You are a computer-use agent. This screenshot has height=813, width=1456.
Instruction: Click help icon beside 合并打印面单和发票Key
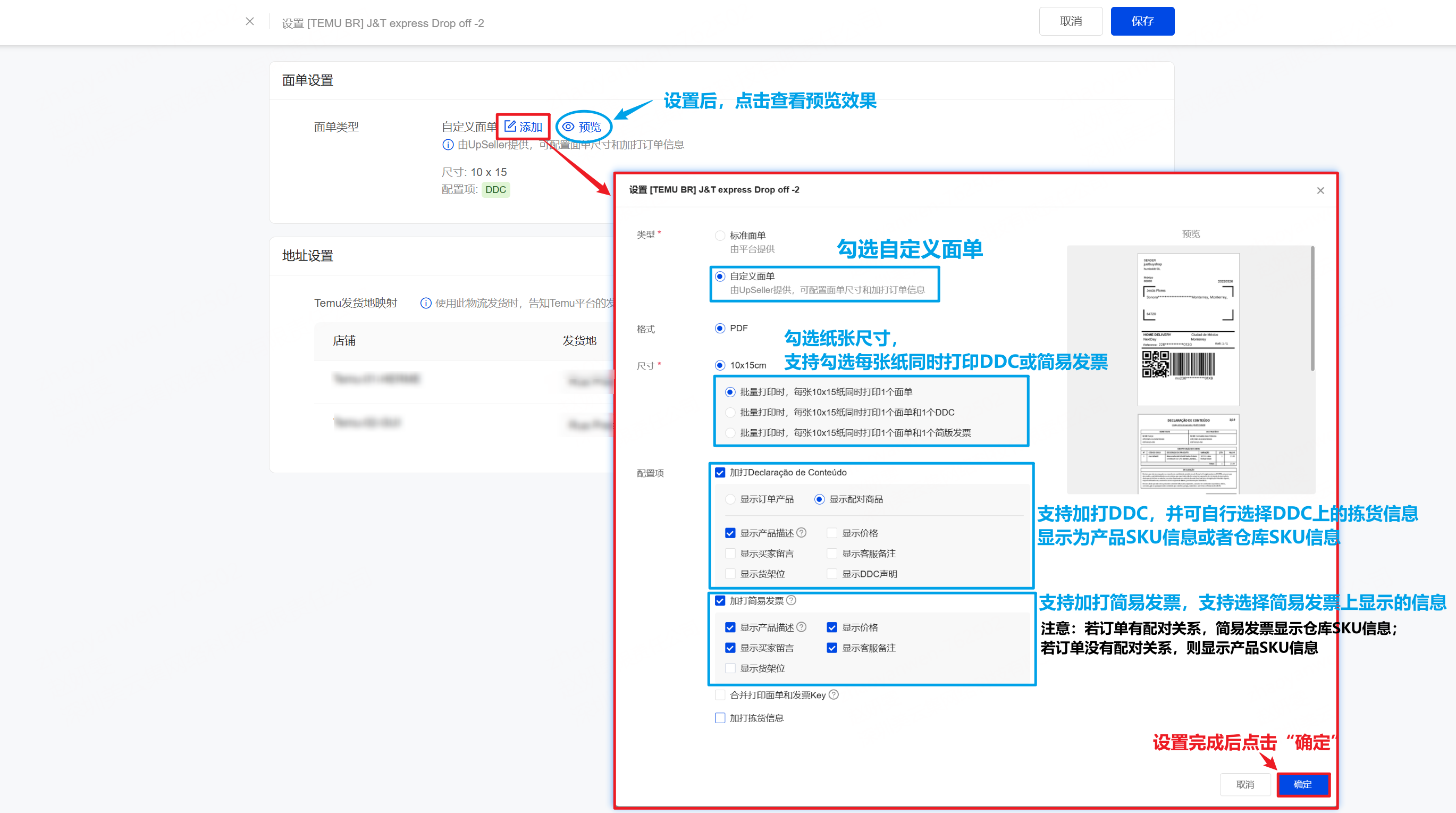tap(834, 695)
